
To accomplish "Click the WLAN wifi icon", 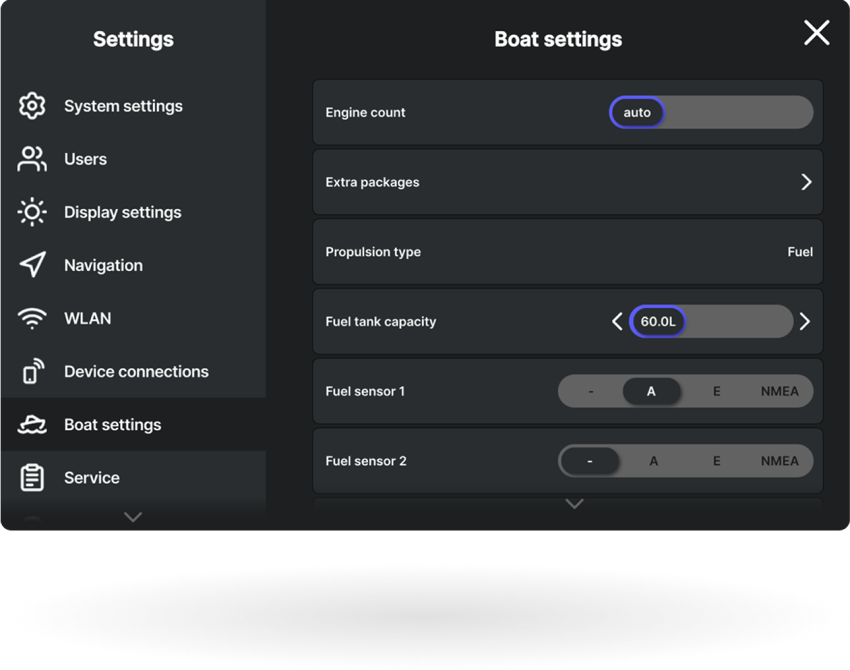I will point(32,318).
